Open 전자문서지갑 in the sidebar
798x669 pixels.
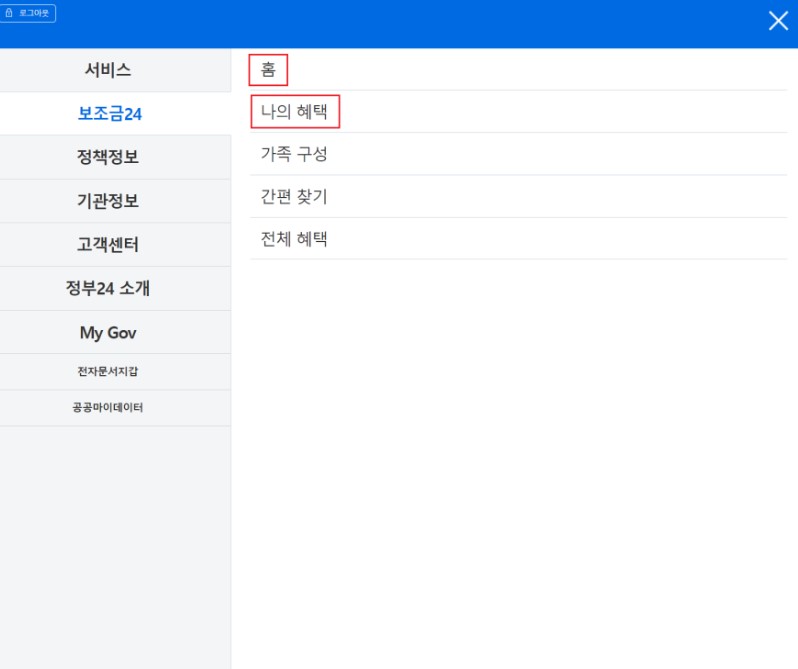tap(116, 372)
